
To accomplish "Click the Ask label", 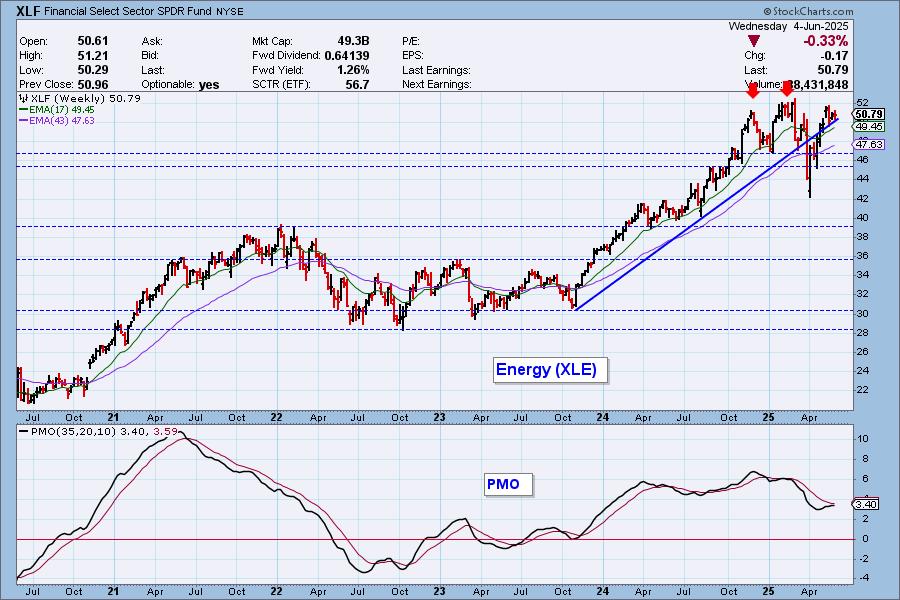I will pyautogui.click(x=152, y=41).
